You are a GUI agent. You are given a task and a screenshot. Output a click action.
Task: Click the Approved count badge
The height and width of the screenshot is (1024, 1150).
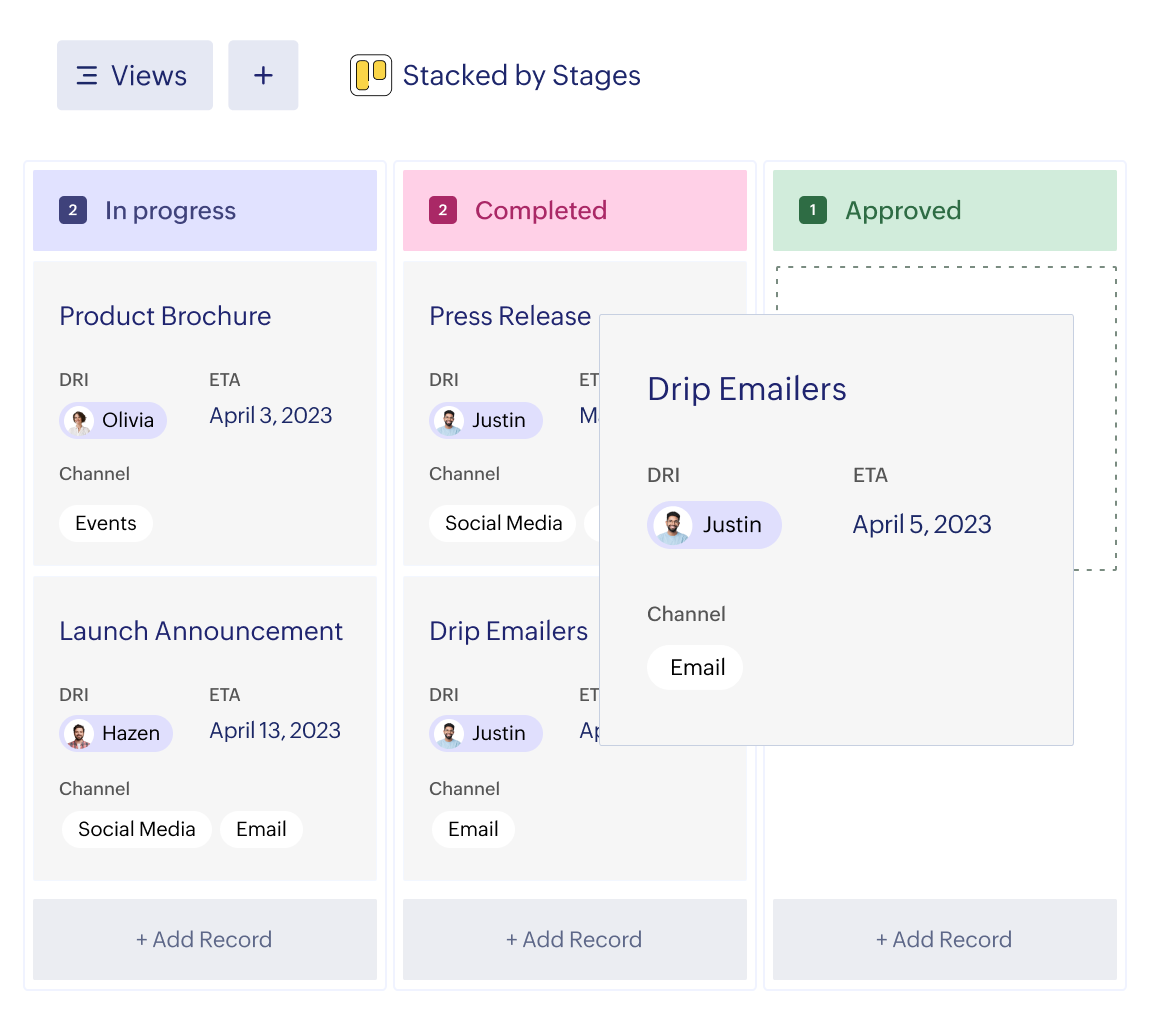coord(813,211)
